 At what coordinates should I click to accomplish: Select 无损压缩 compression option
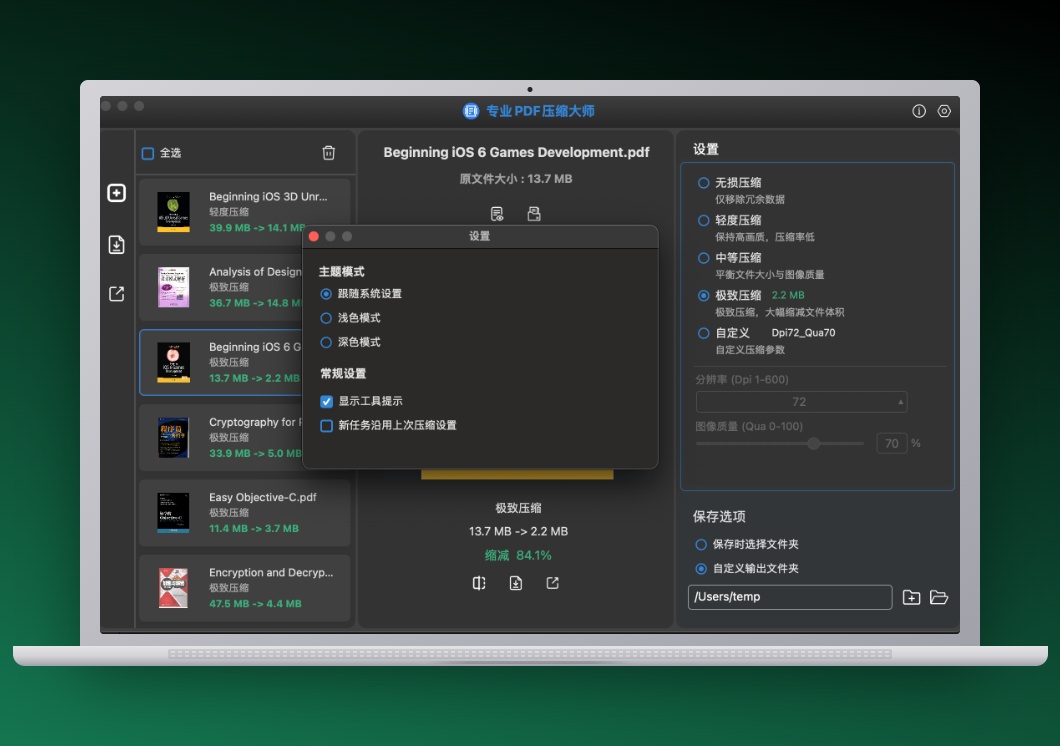[x=704, y=183]
